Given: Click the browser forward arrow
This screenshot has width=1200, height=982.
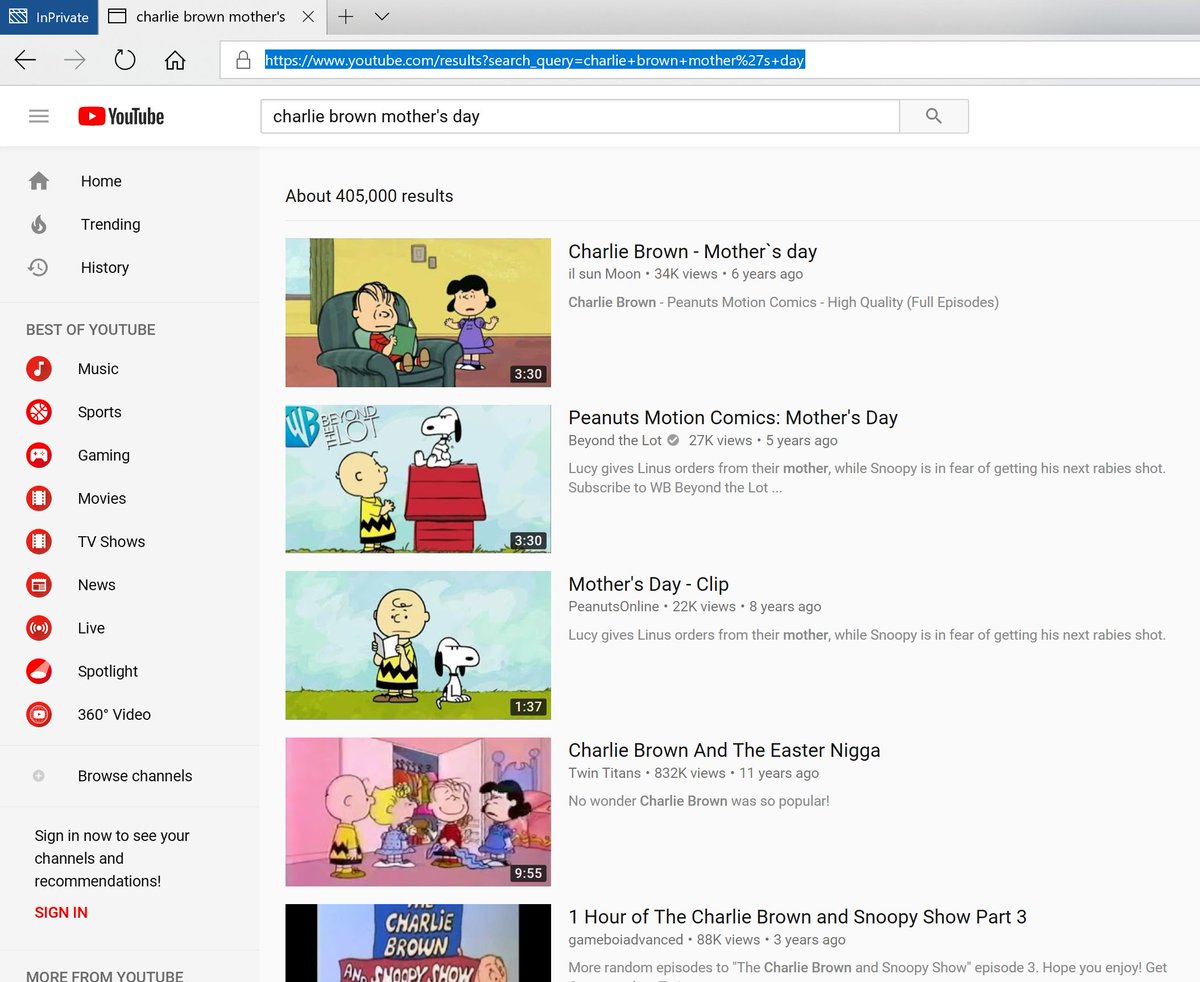Looking at the screenshot, I should coord(75,60).
